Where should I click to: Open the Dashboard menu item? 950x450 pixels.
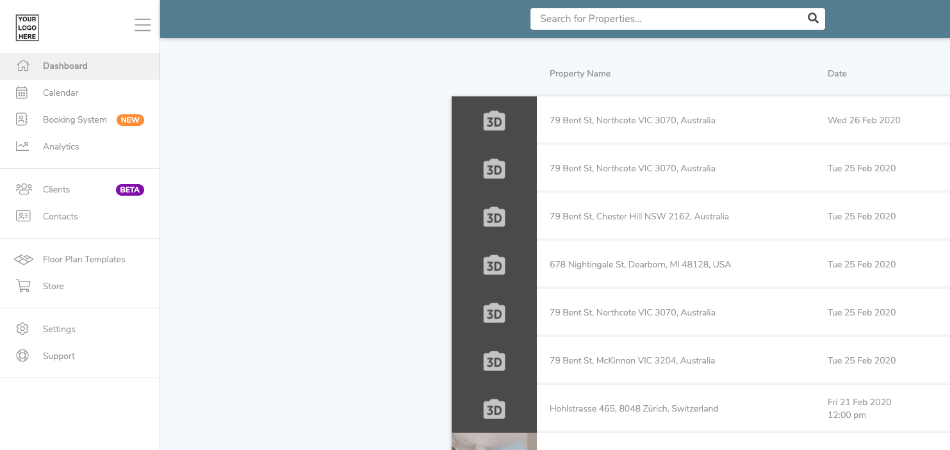pyautogui.click(x=79, y=66)
